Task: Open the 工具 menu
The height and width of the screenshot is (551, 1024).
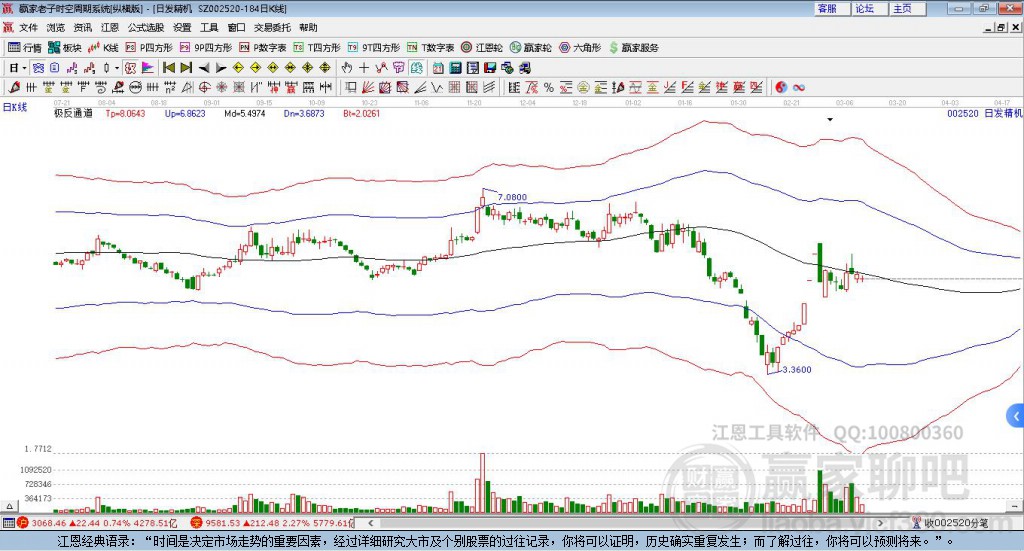Action: tap(209, 27)
